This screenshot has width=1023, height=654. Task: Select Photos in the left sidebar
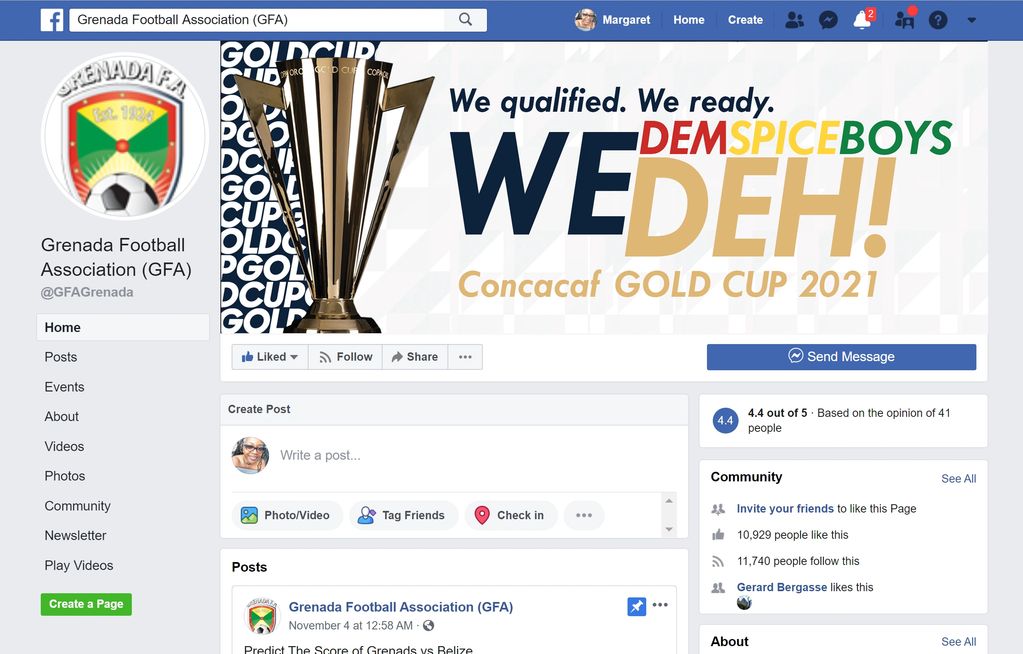pos(65,476)
